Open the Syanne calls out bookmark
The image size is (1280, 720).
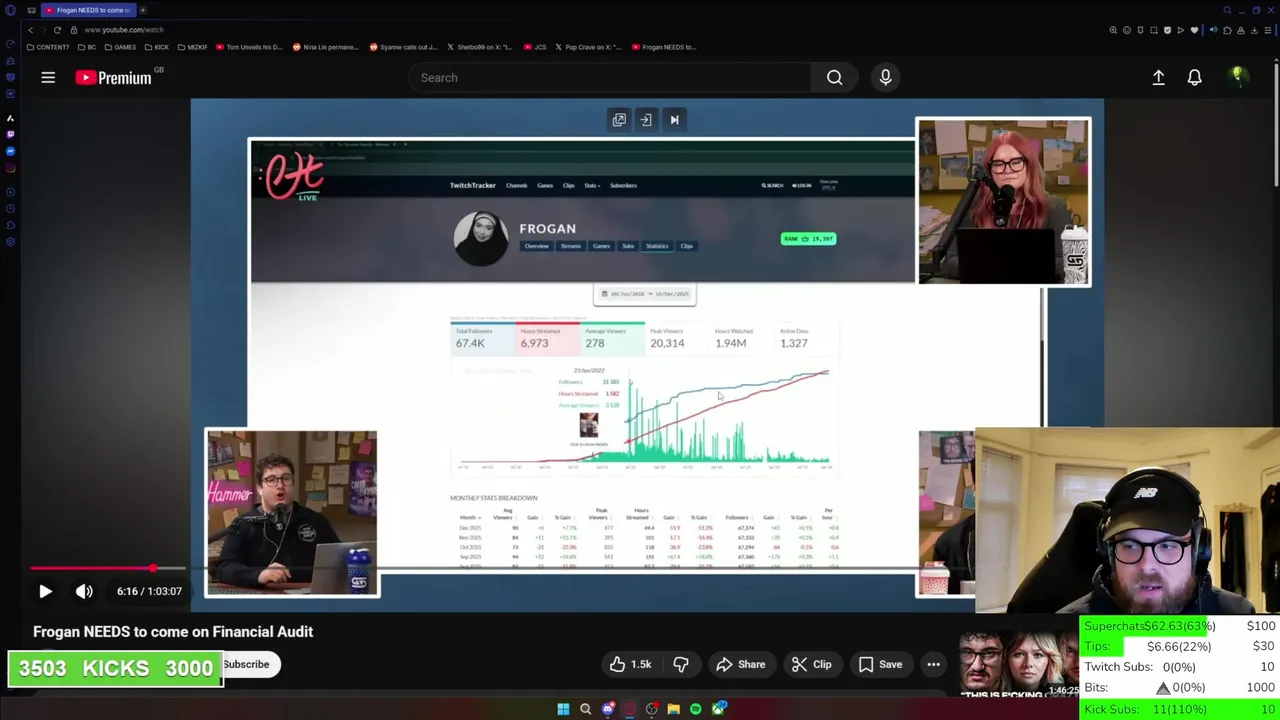pyautogui.click(x=403, y=47)
